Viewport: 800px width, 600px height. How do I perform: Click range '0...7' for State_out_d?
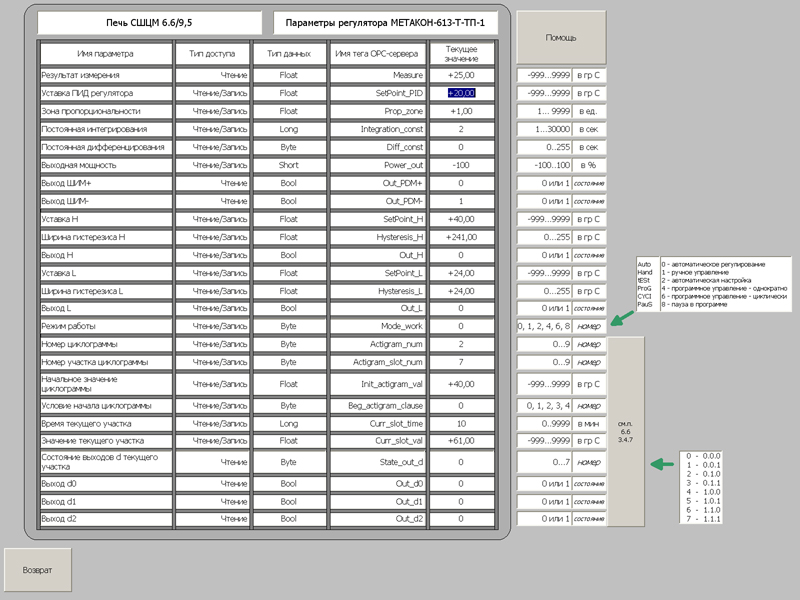[x=544, y=462]
